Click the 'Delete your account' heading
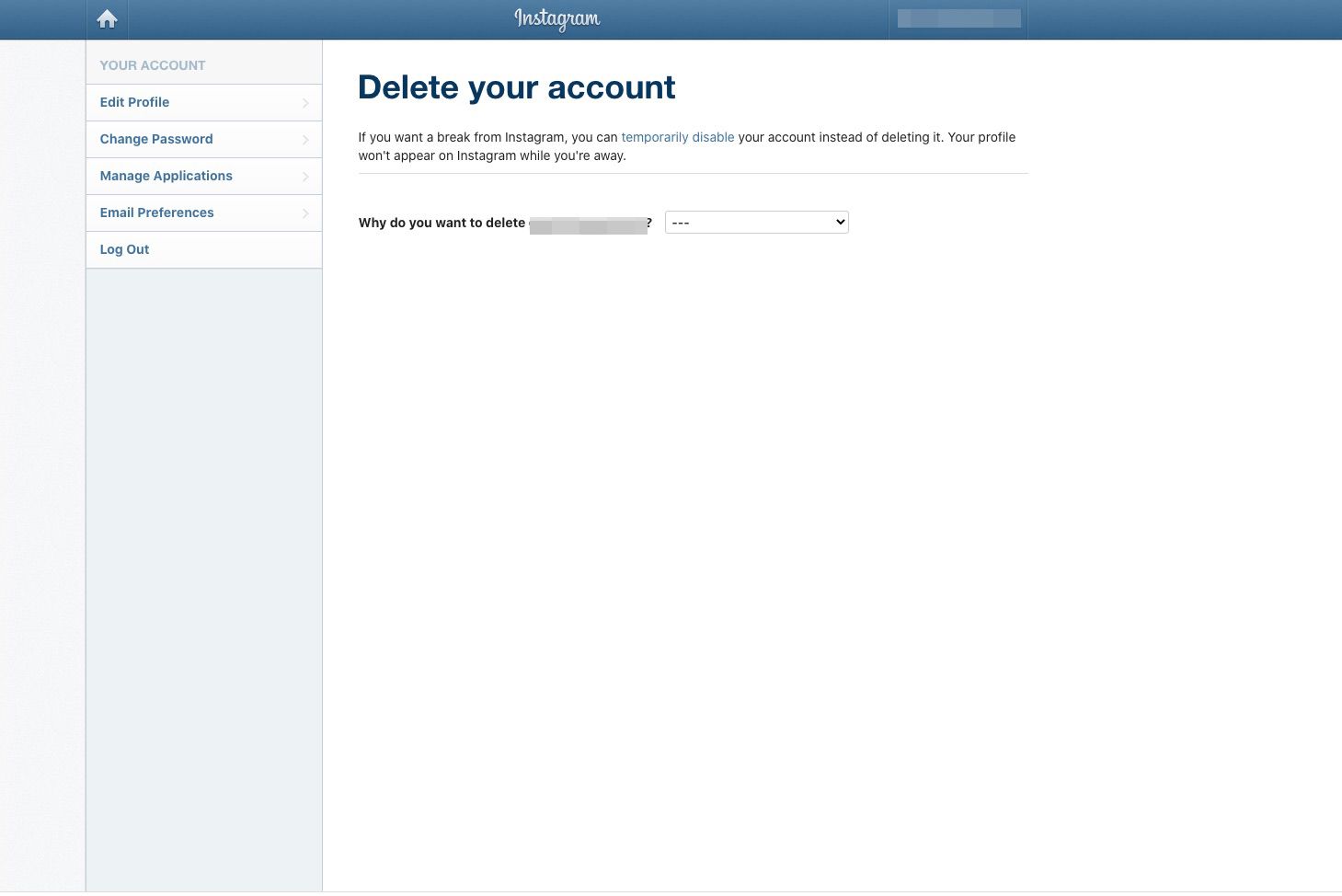The image size is (1342, 896). tap(517, 87)
